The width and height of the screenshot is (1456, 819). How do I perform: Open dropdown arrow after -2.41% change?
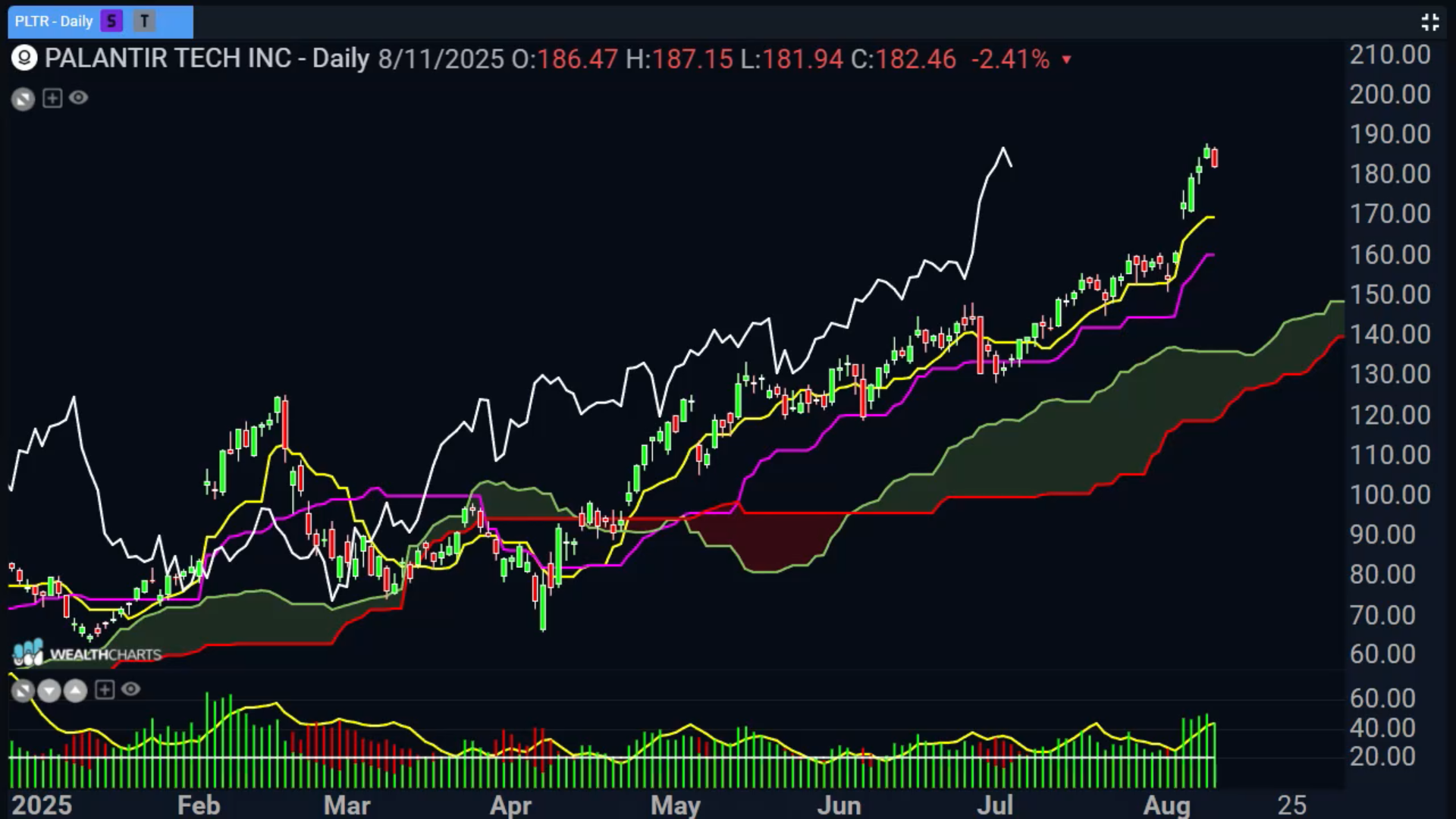coord(1067,59)
